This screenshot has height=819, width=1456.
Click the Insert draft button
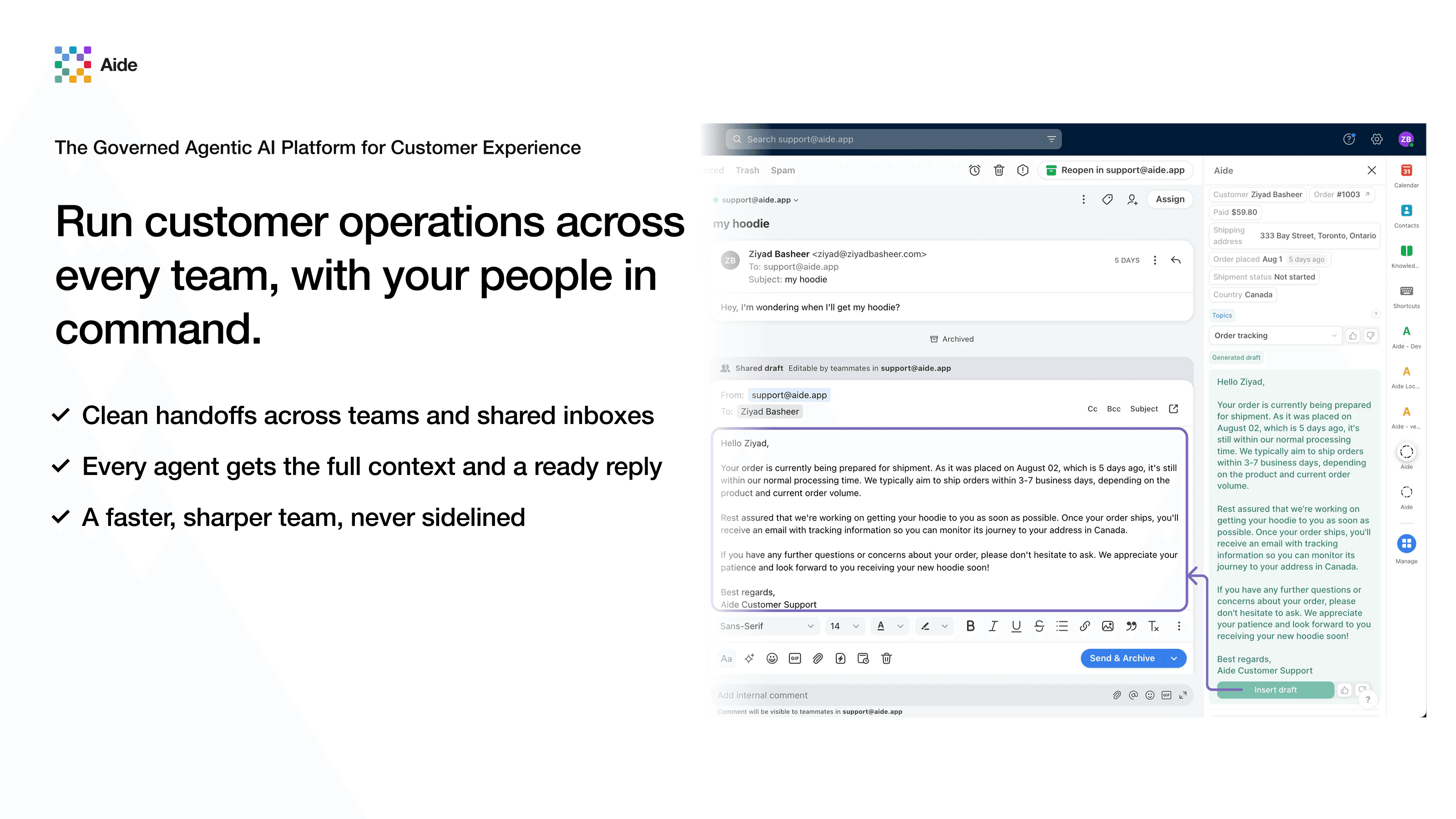point(1275,690)
